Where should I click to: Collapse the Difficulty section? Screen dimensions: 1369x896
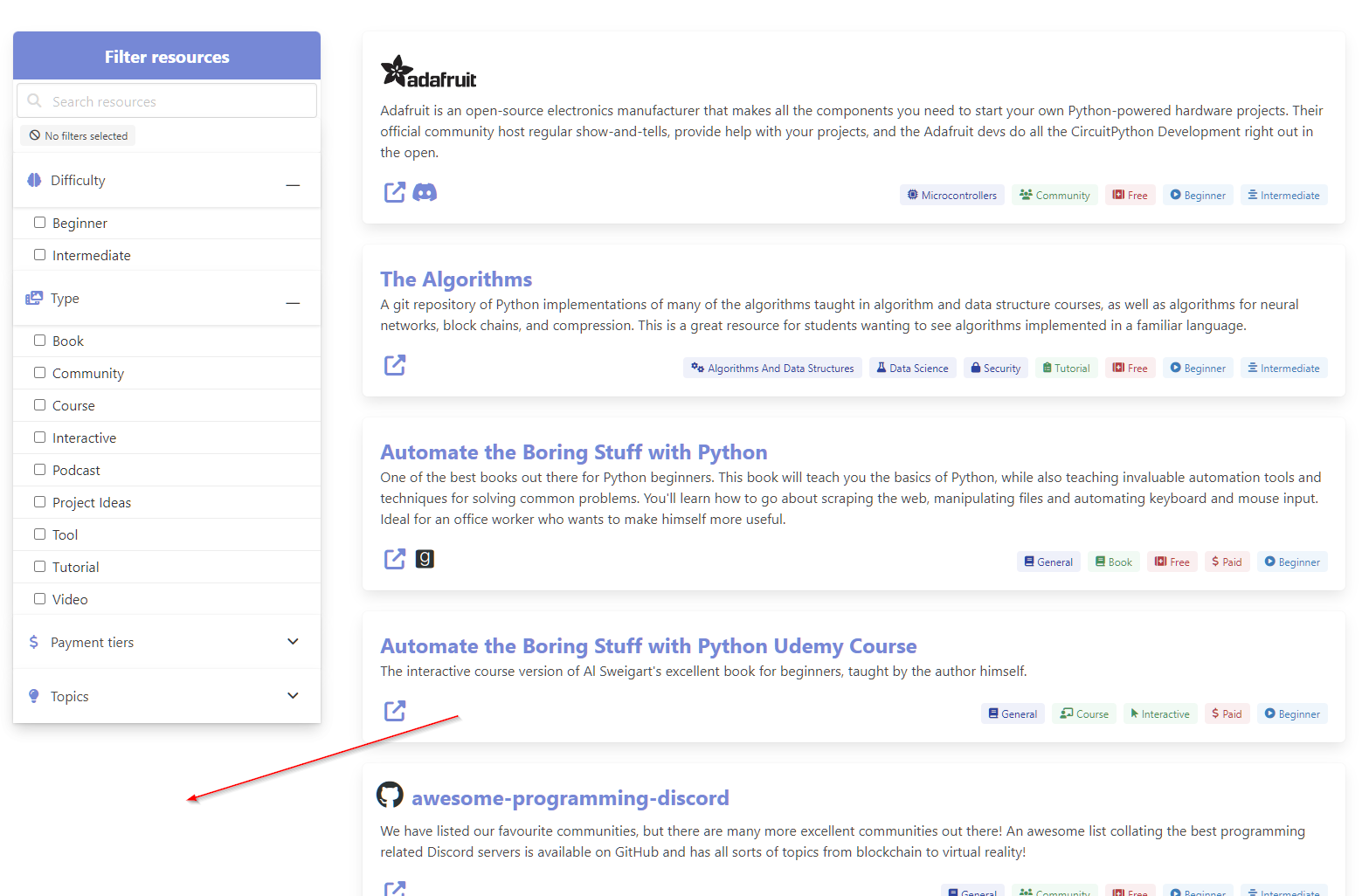(293, 185)
